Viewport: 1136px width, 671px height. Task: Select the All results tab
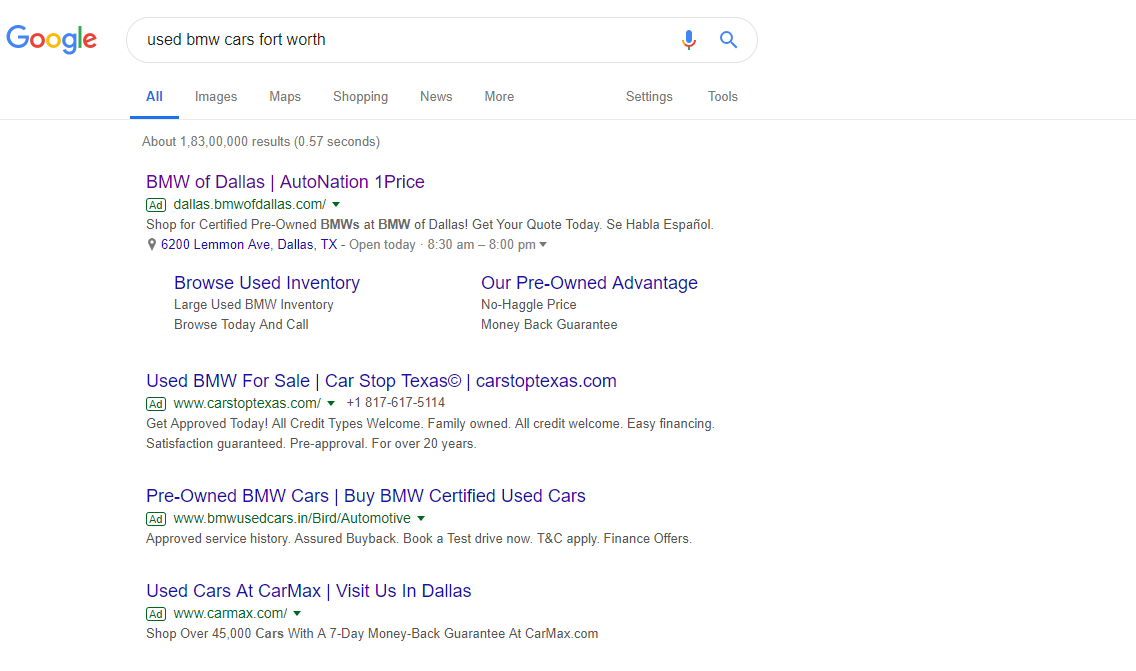coord(154,97)
